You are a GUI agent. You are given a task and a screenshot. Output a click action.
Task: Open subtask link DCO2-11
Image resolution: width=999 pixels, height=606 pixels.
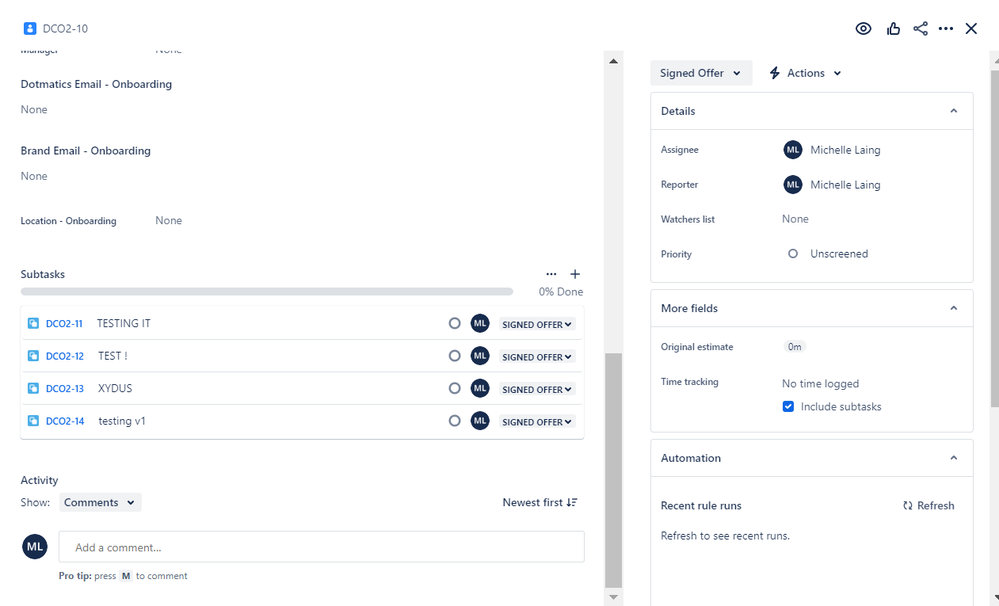[x=64, y=324]
